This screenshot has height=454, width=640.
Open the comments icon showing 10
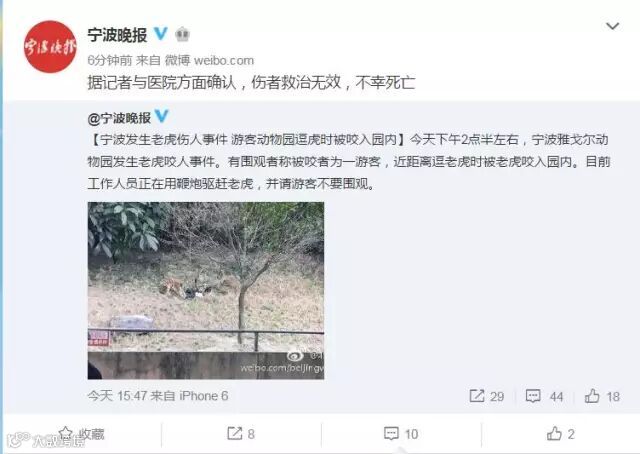pyautogui.click(x=401, y=434)
